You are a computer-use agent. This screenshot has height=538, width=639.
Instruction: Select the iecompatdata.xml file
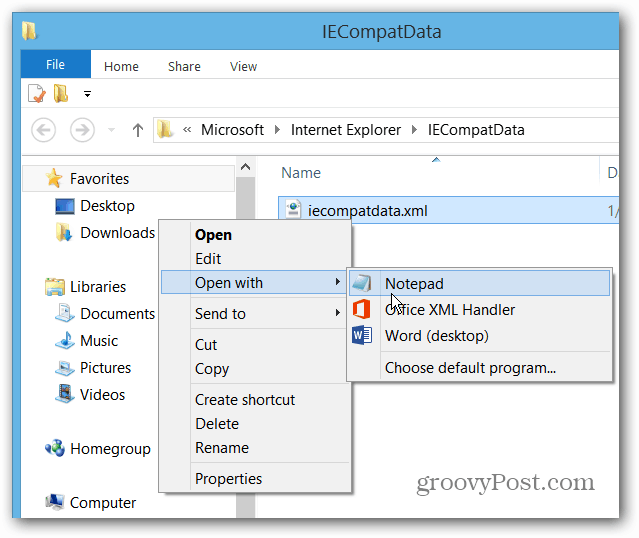pos(448,210)
